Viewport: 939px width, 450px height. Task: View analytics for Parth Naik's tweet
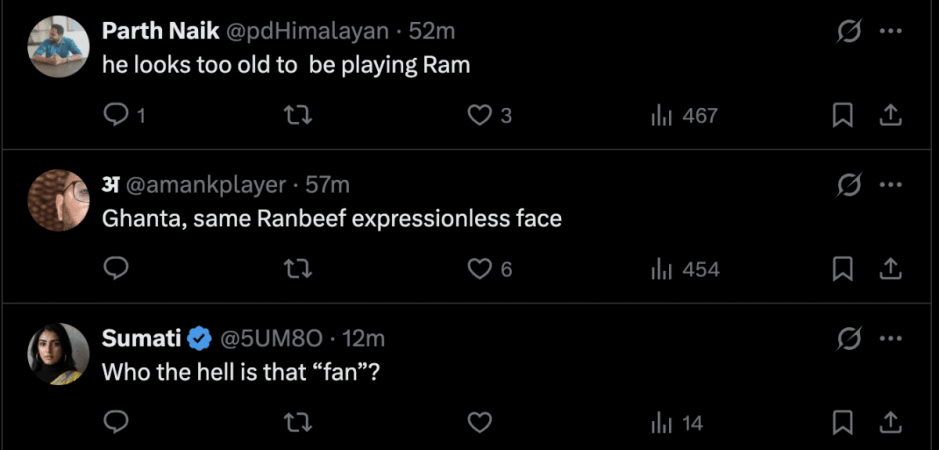point(662,116)
